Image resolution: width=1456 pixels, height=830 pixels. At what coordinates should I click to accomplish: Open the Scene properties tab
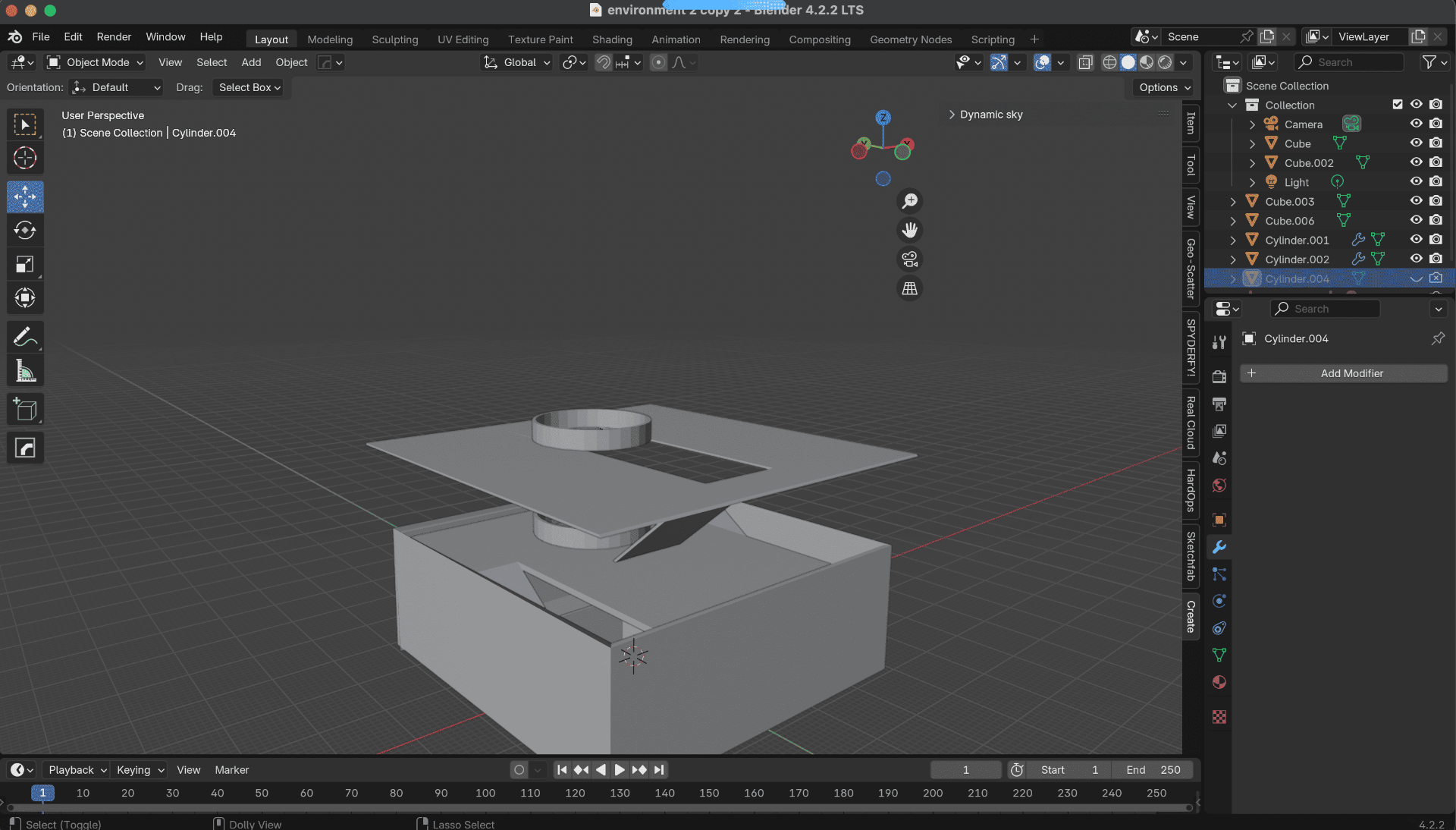[1219, 458]
